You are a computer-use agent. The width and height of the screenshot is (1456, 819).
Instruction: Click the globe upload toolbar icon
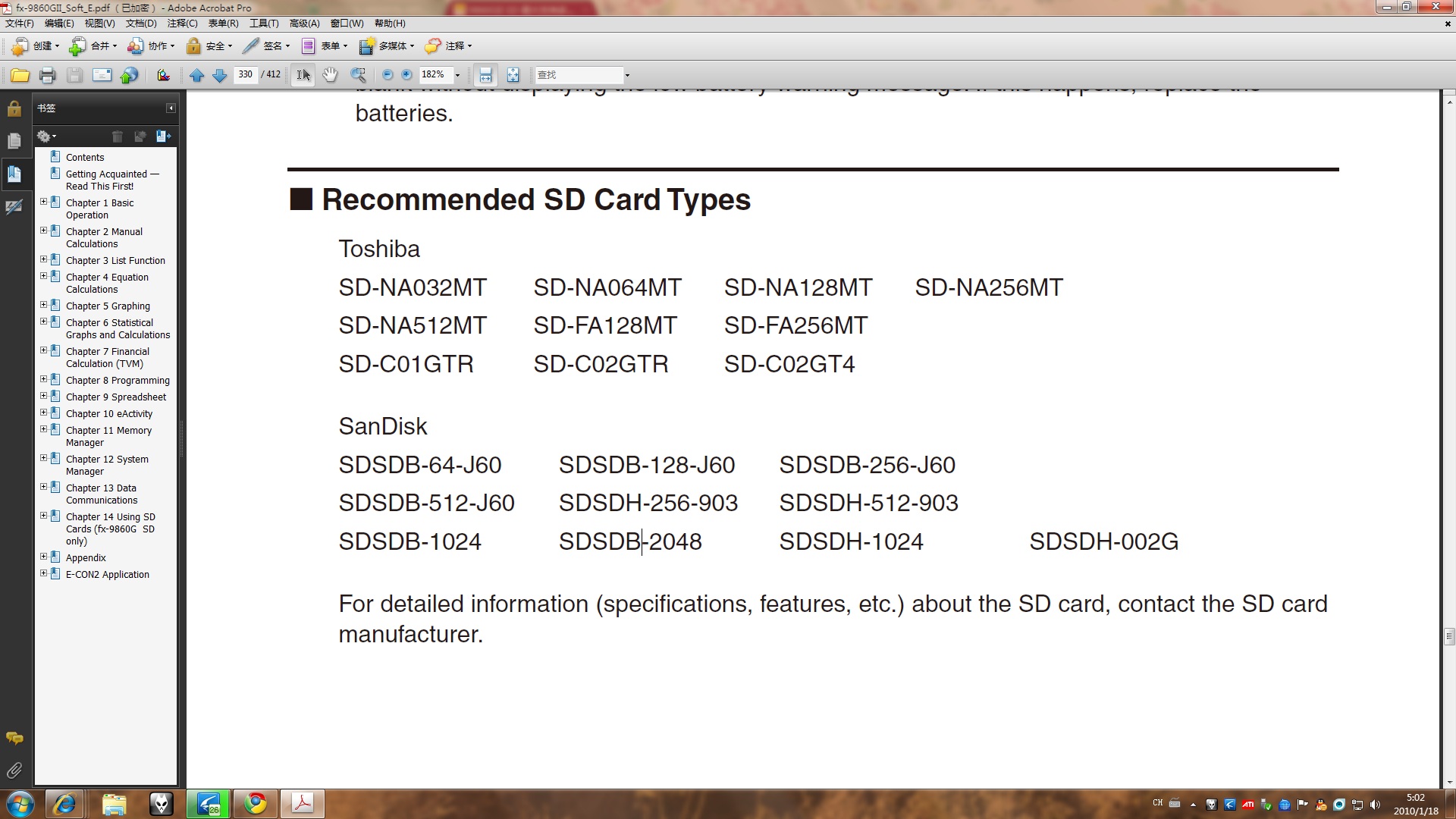pyautogui.click(x=130, y=75)
